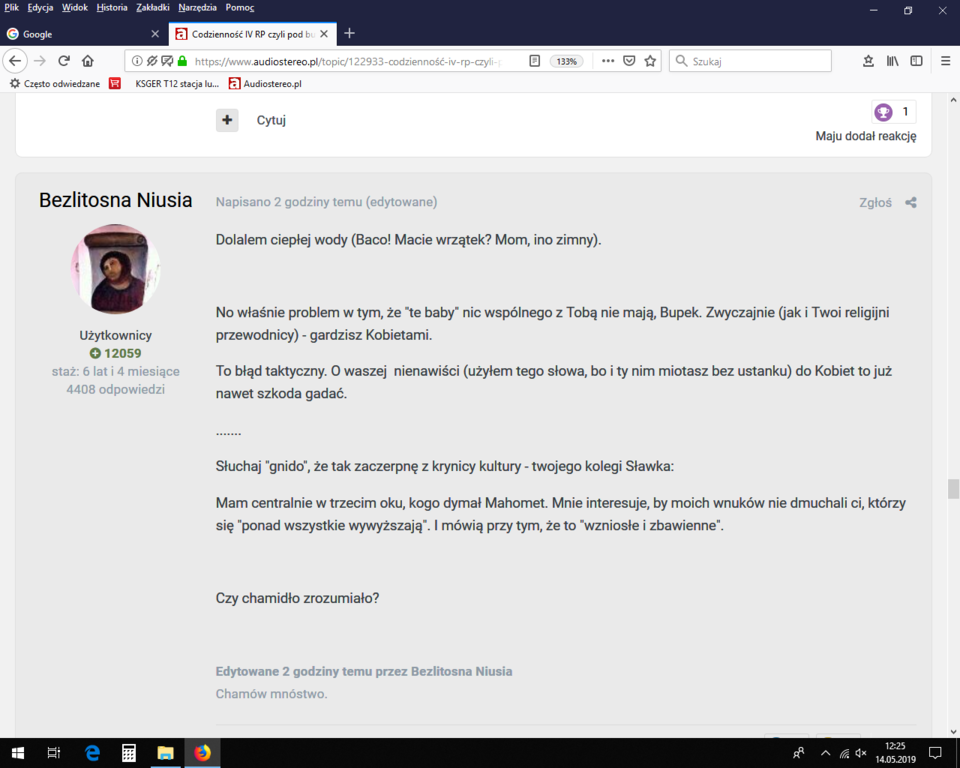Image resolution: width=960 pixels, height=768 pixels.
Task: Go back to previous page
Action: pyautogui.click(x=15, y=61)
